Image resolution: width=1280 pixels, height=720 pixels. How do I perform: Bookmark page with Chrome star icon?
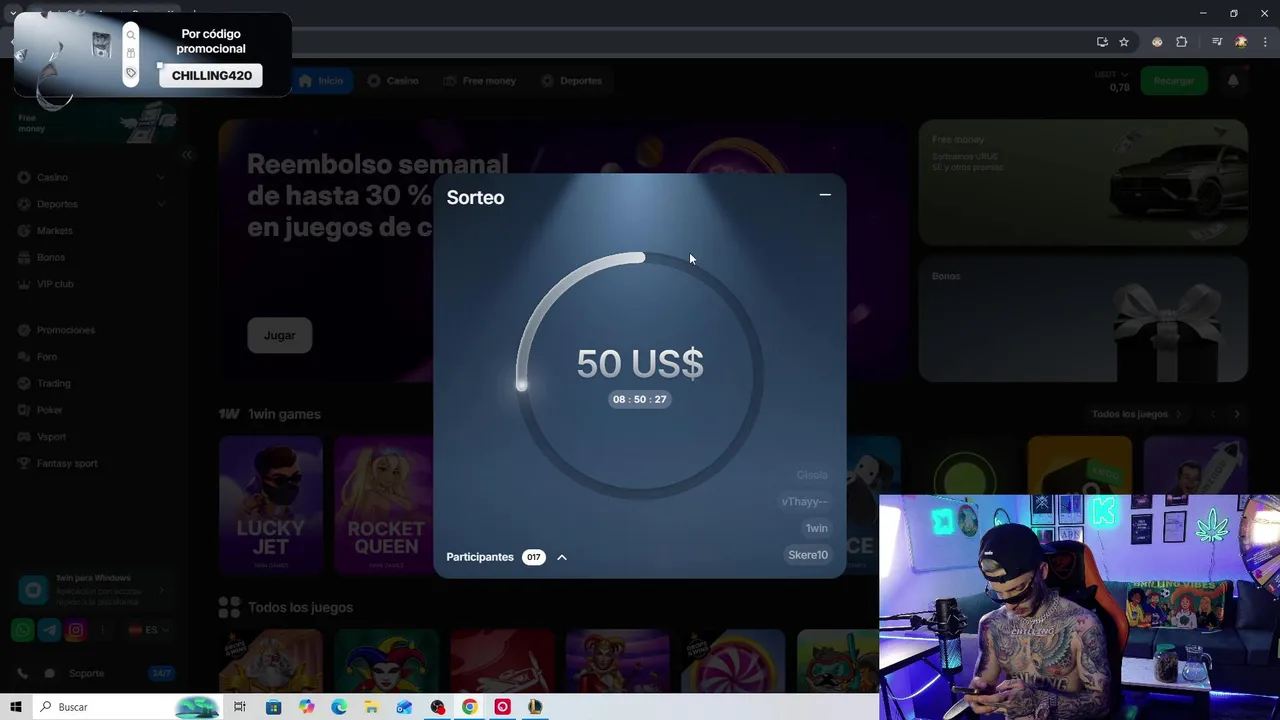(x=1124, y=42)
